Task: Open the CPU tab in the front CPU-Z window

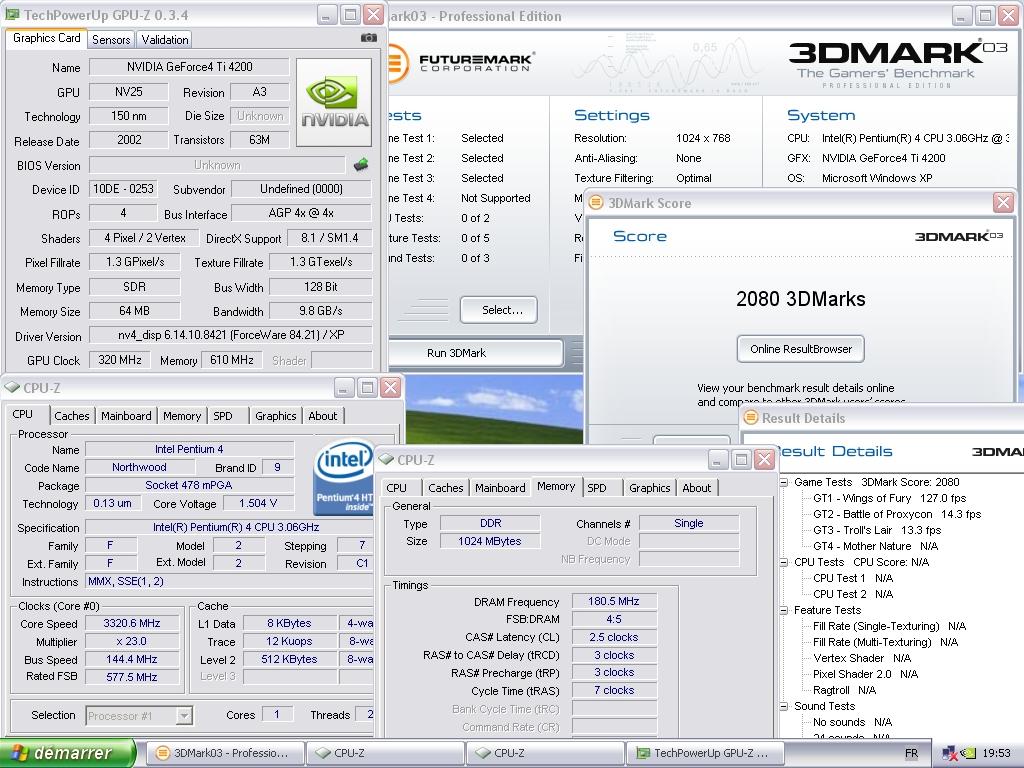Action: click(x=396, y=487)
